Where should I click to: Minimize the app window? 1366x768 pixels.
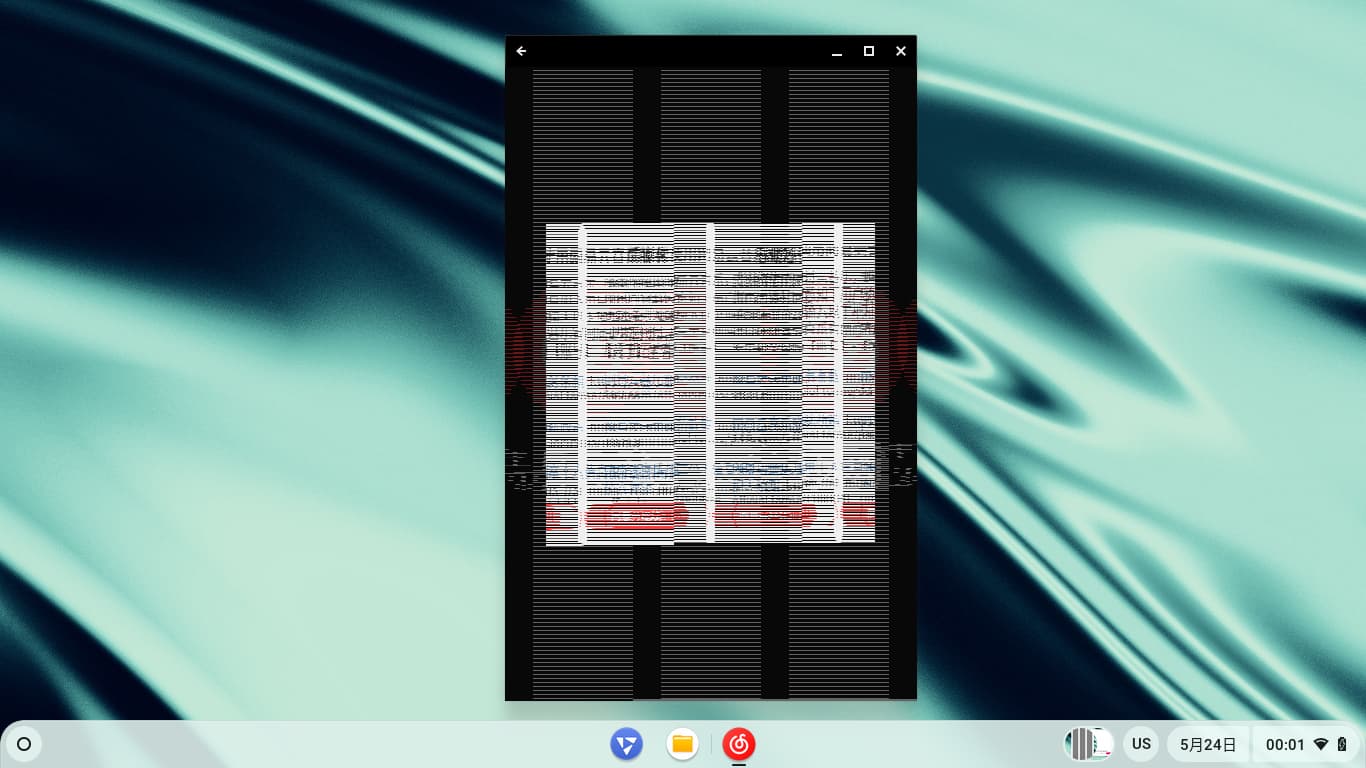click(837, 51)
